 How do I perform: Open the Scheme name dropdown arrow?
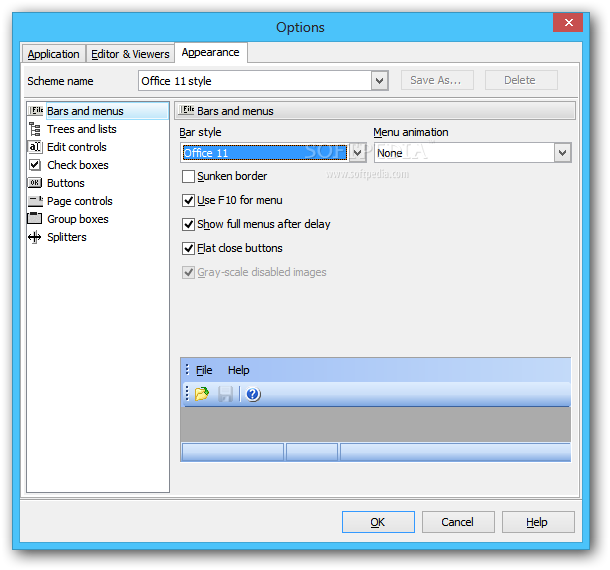(x=379, y=81)
